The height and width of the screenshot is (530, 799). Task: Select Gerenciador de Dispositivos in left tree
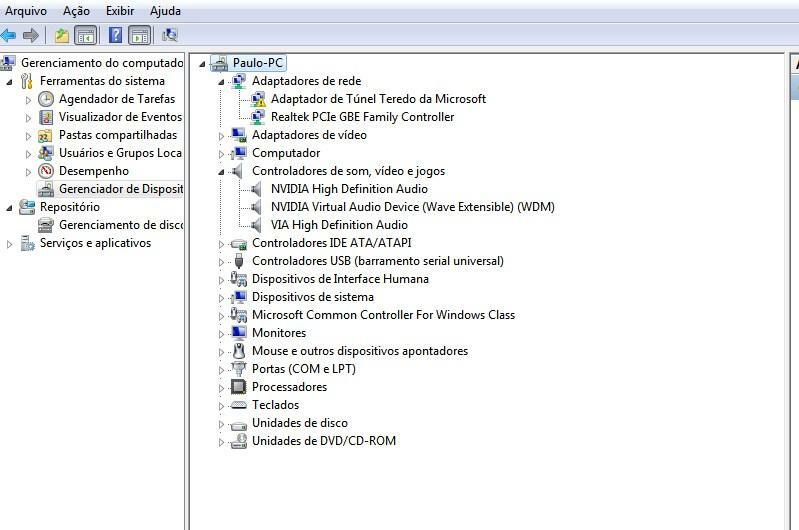121,189
